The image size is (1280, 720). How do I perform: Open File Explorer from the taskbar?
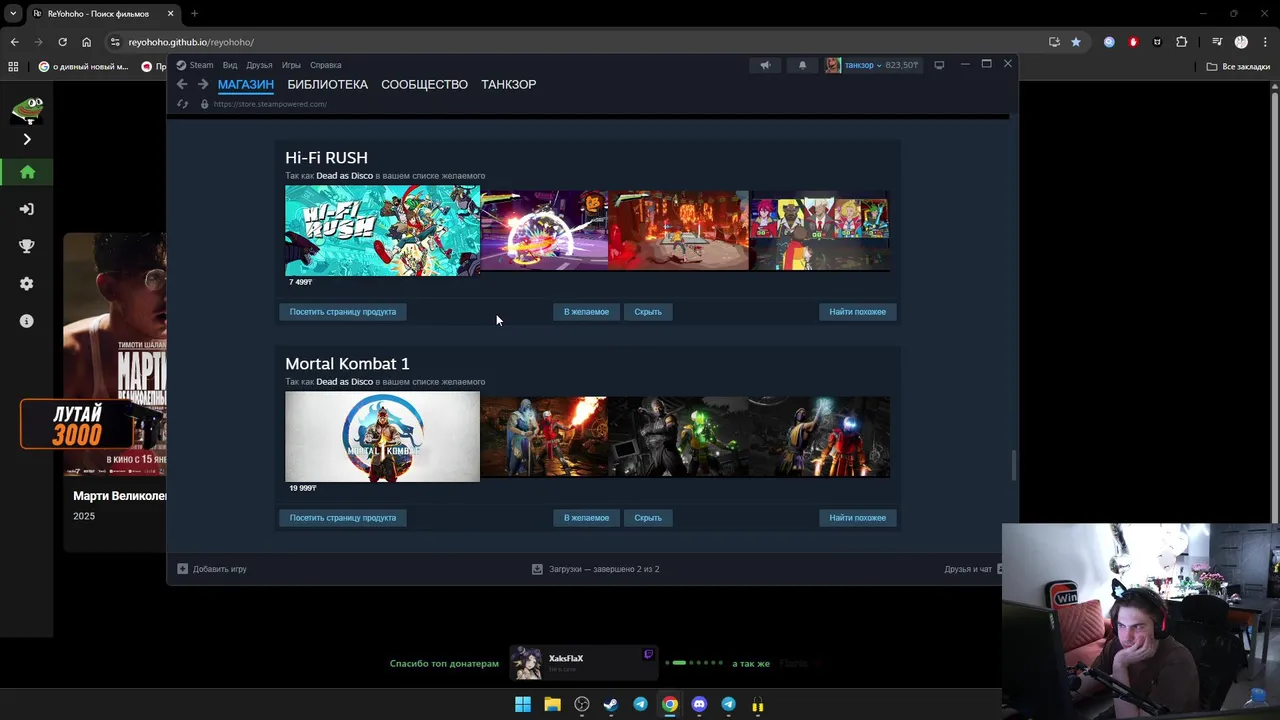pyautogui.click(x=552, y=704)
